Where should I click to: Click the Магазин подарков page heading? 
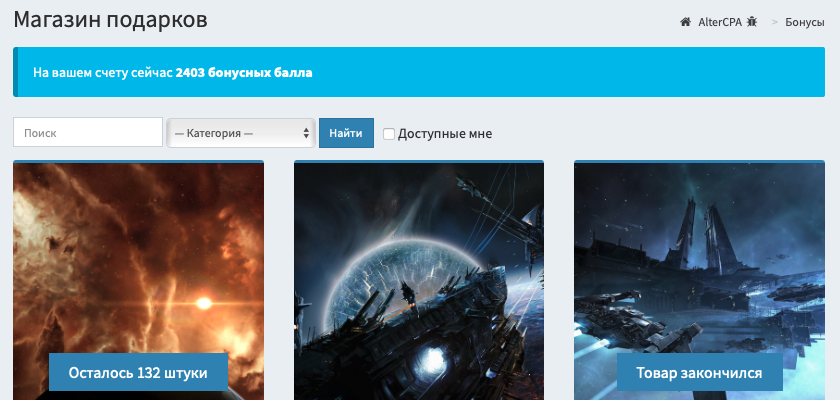click(110, 20)
